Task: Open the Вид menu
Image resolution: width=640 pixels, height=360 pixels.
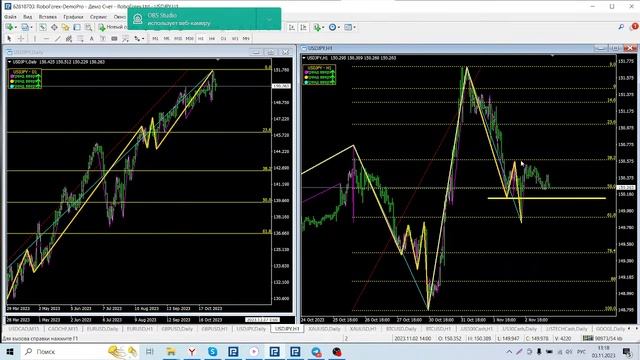Action: pos(27,17)
